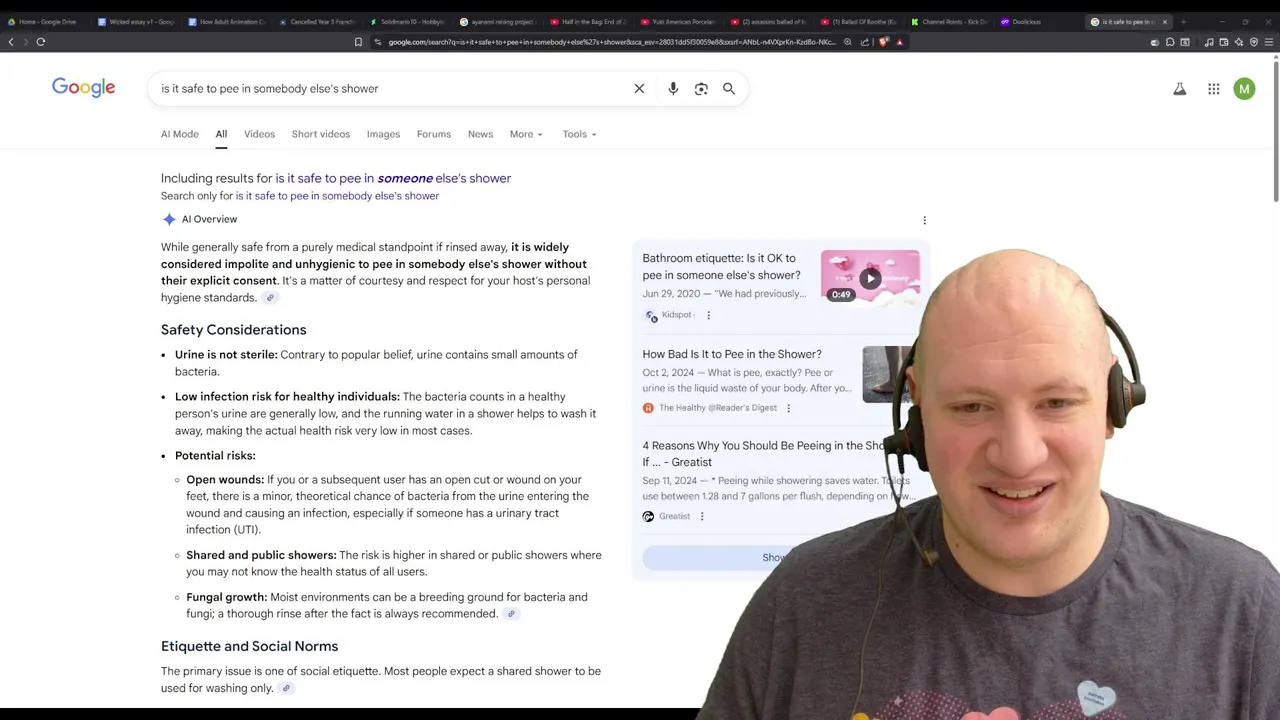
Task: Open the Google apps grid icon
Action: 1213,89
